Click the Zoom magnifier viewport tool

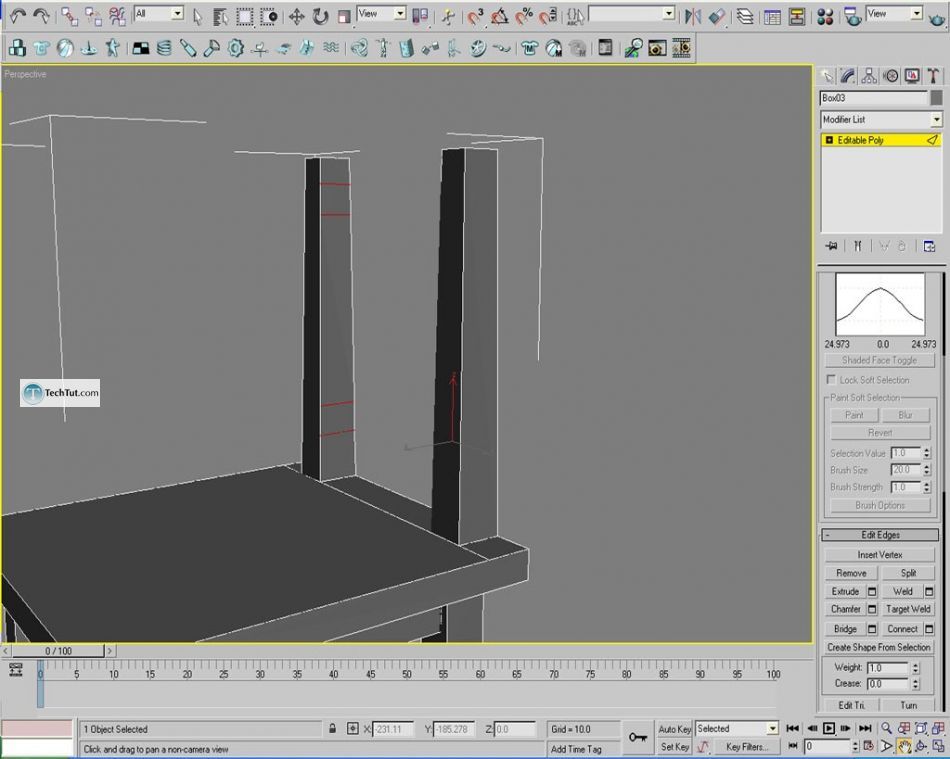click(887, 729)
